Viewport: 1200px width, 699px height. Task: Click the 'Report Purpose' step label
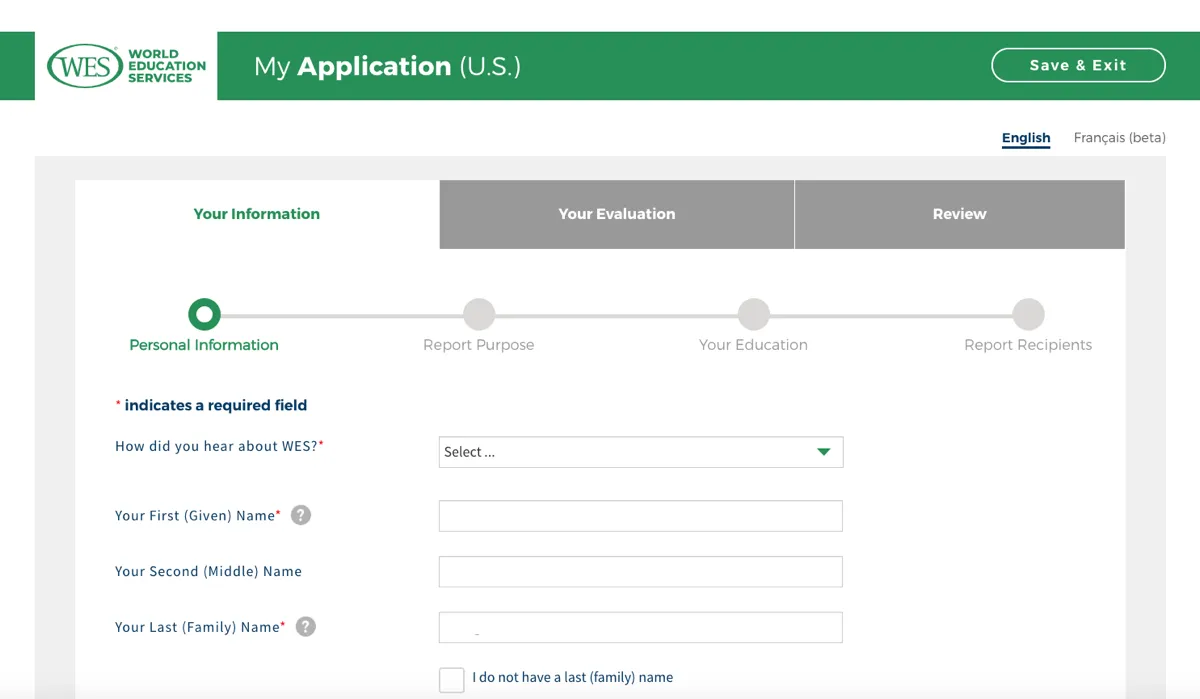coord(479,345)
